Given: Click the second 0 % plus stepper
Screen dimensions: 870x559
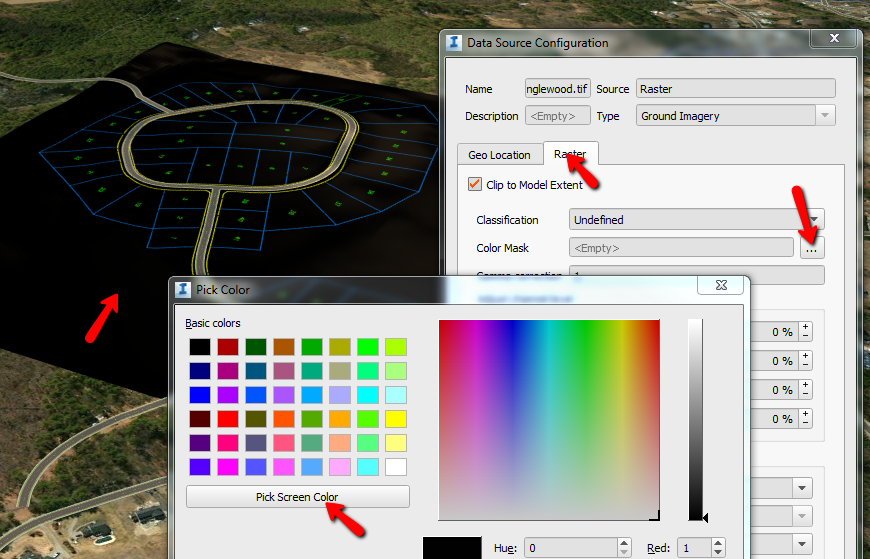Looking at the screenshot, I should (x=806, y=356).
